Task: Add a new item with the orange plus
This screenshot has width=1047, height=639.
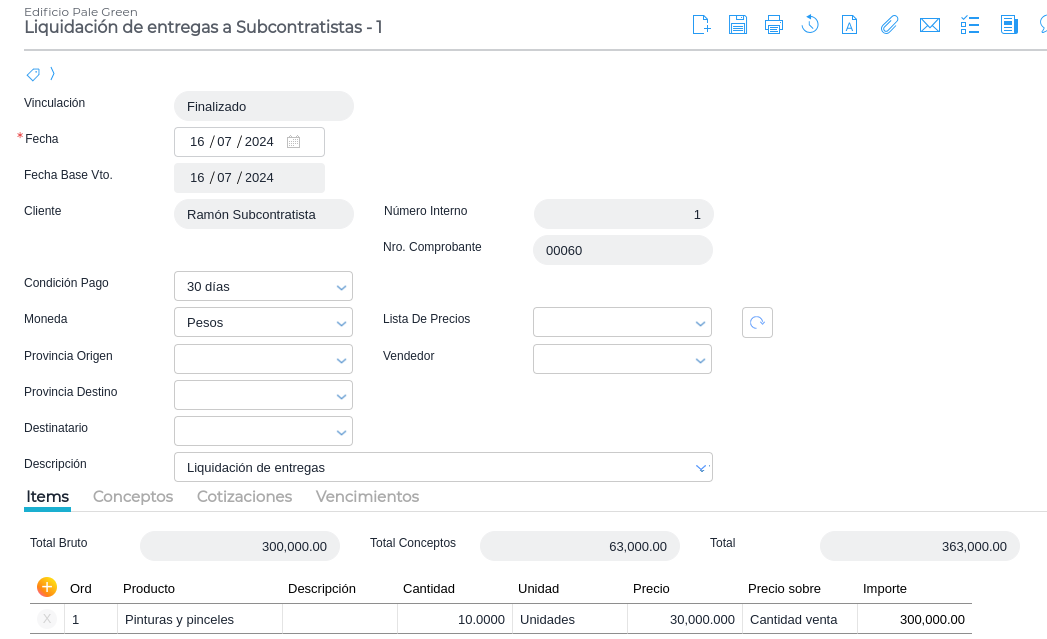Action: pos(46,587)
